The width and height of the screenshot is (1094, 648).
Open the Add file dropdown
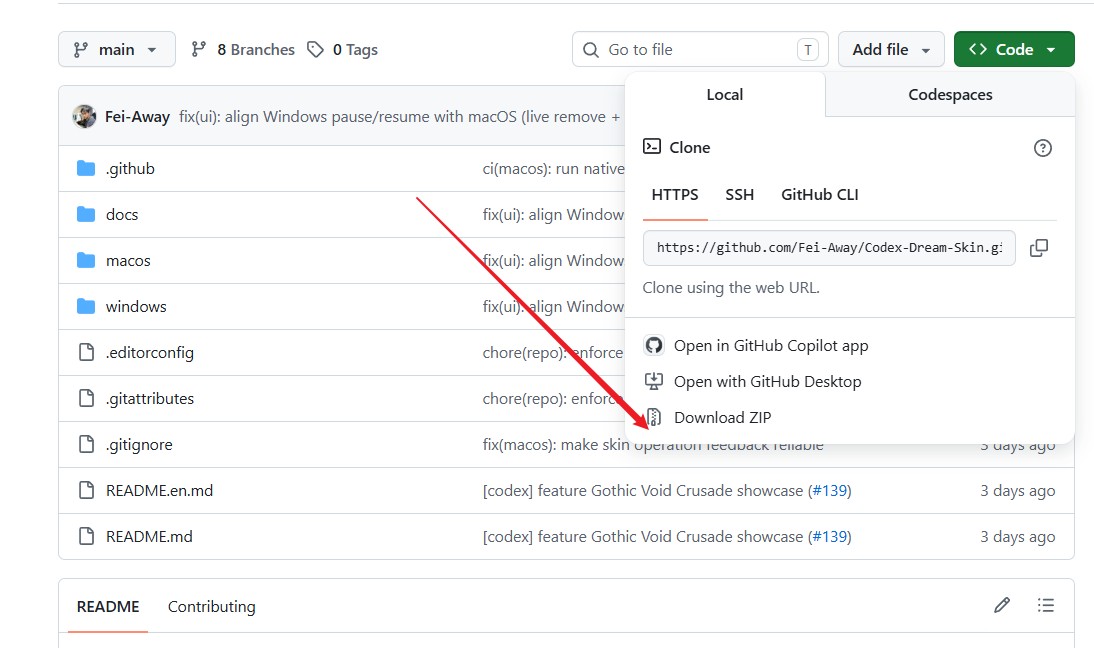pyautogui.click(x=891, y=50)
